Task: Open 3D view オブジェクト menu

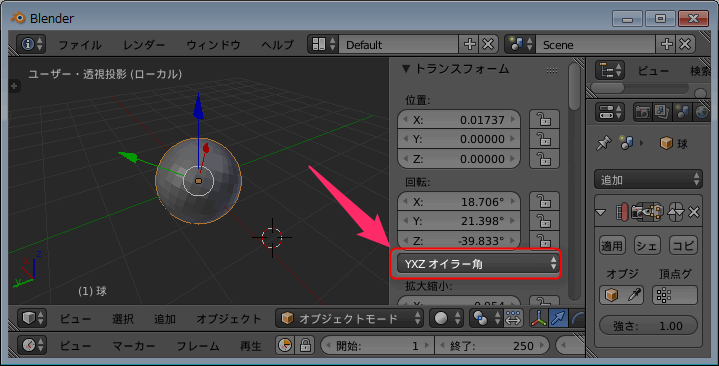Action: pyautogui.click(x=229, y=319)
